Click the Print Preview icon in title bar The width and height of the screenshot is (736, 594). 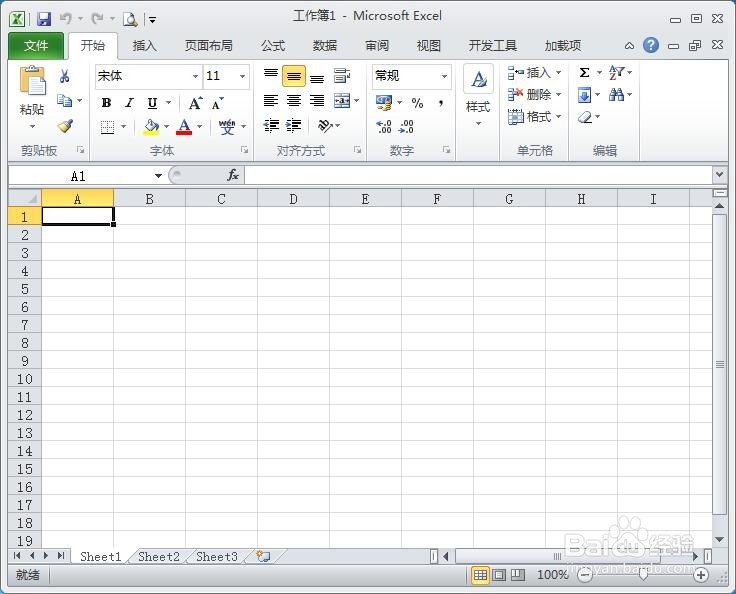pyautogui.click(x=130, y=19)
